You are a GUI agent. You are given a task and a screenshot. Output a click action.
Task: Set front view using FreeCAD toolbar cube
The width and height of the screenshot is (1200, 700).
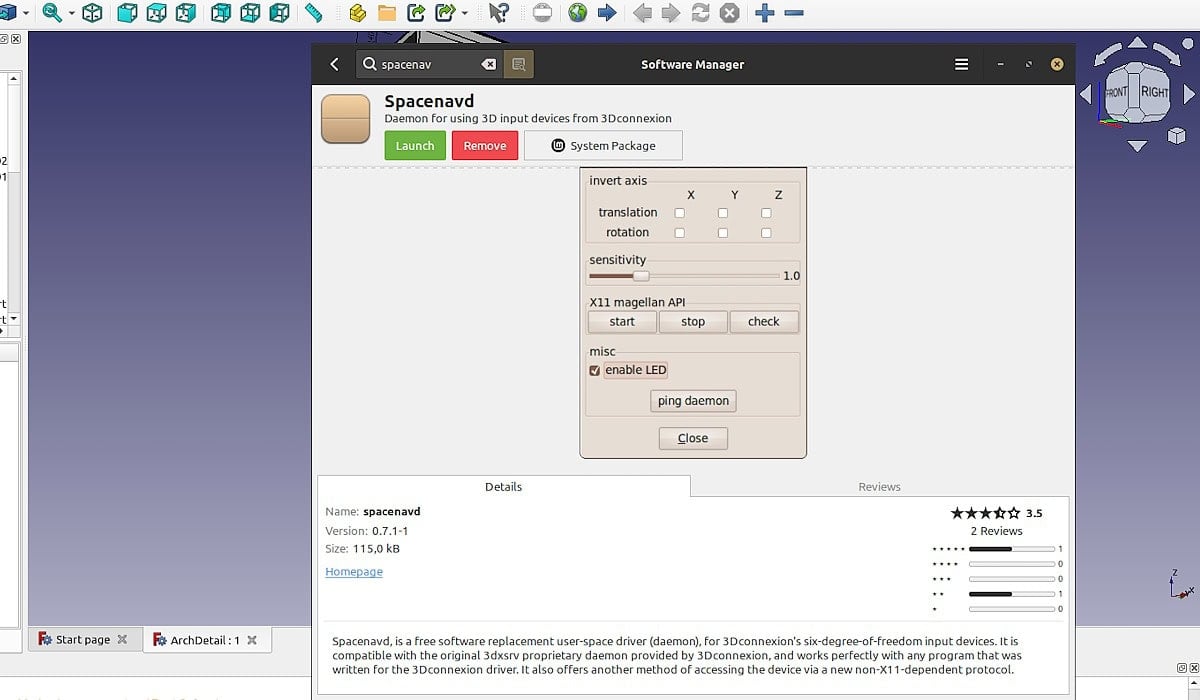click(x=127, y=13)
